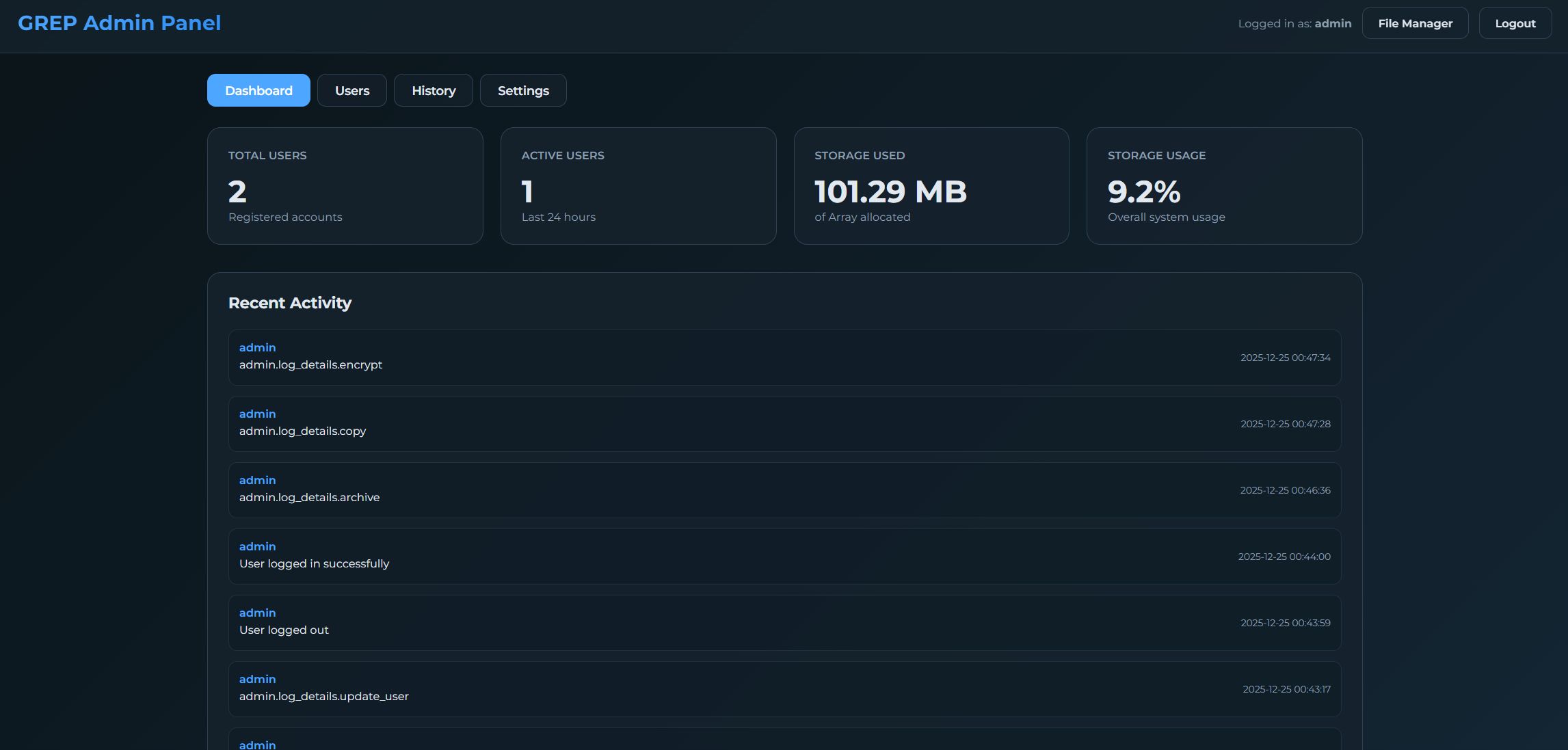Click the Recent Activity heading
The height and width of the screenshot is (750, 1568).
(x=290, y=303)
